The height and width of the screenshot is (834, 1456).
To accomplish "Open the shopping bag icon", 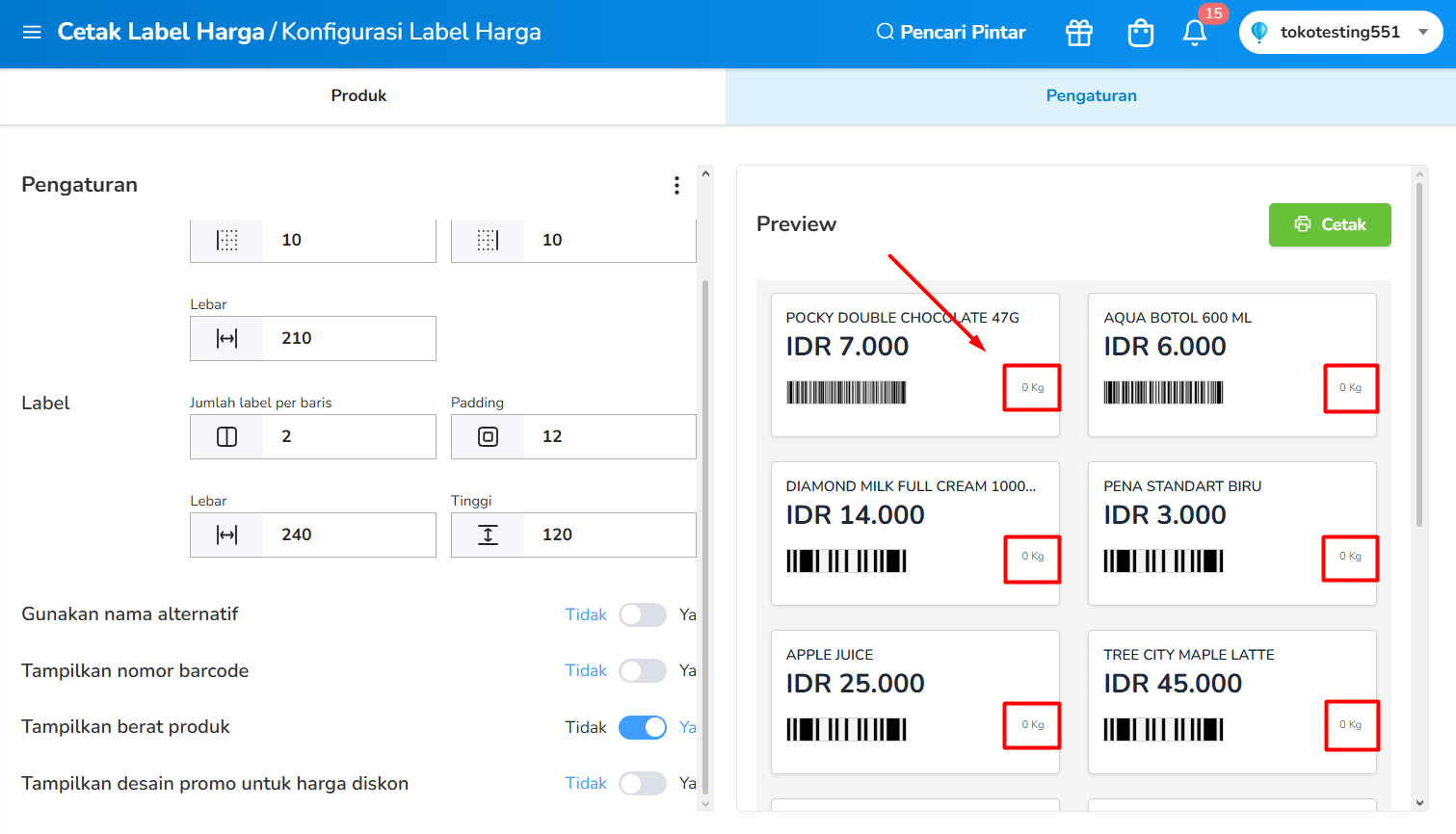I will pos(1141,33).
